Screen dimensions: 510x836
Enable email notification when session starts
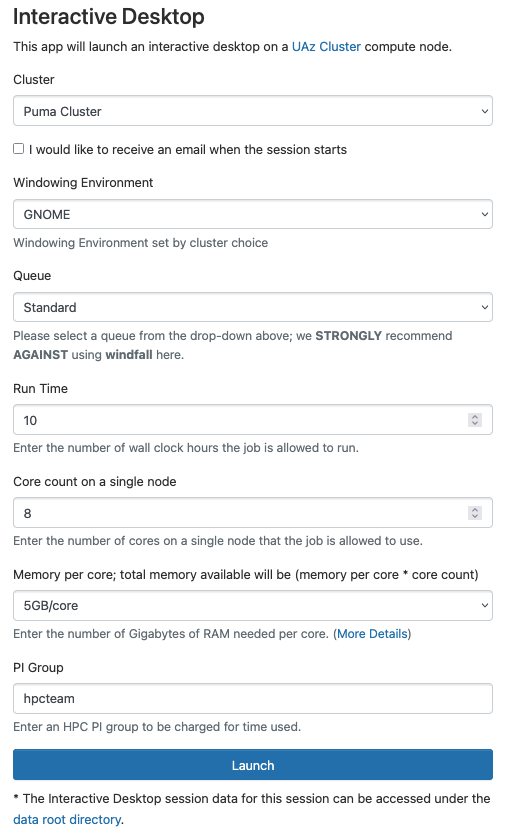19,149
